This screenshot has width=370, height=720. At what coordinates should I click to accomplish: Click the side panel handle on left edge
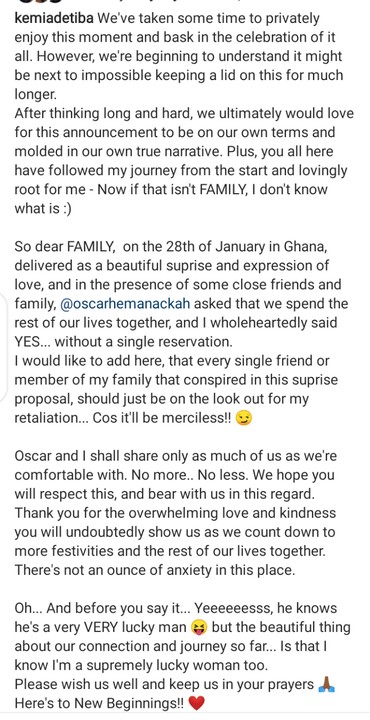3,344
